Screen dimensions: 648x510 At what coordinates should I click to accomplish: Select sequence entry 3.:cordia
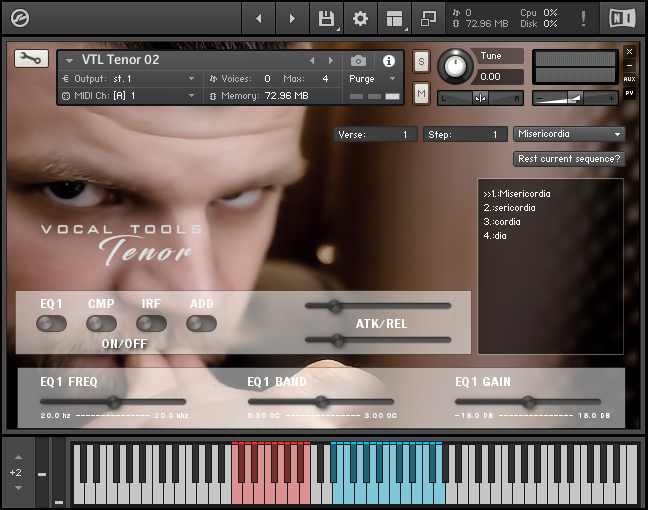point(502,222)
